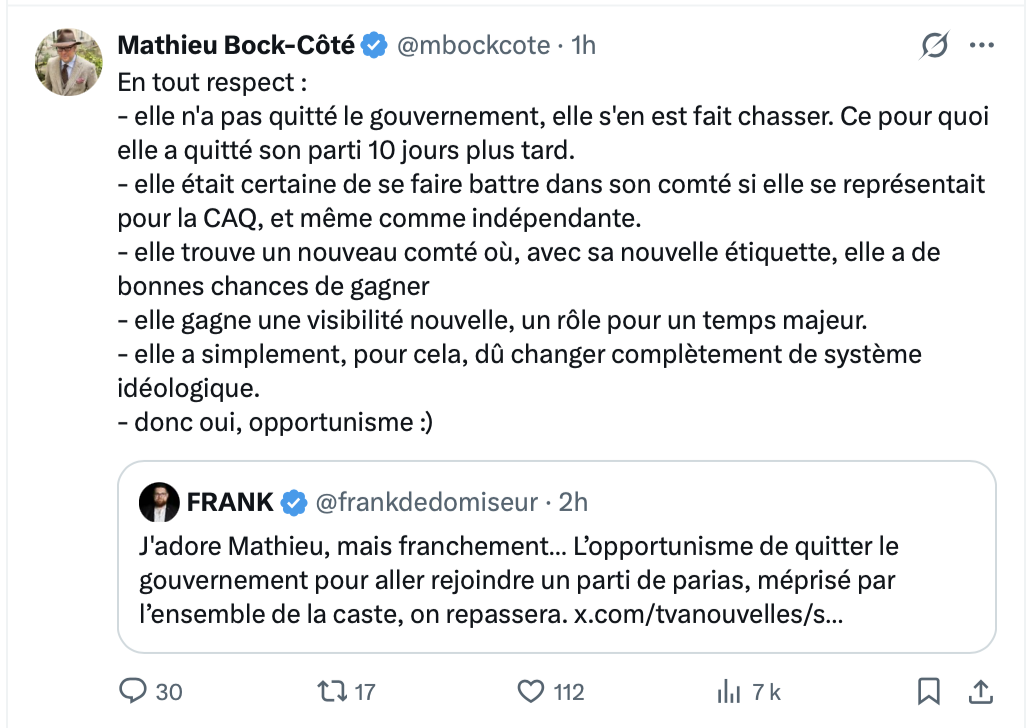This screenshot has width=1028, height=728.
Task: Open the @frankdedomiseur handle
Action: point(427,502)
